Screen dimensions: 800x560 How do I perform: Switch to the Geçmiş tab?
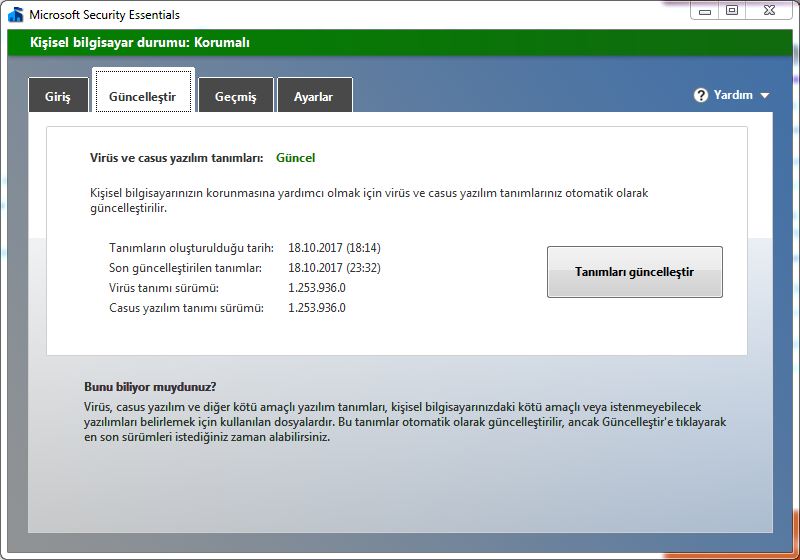coord(236,95)
